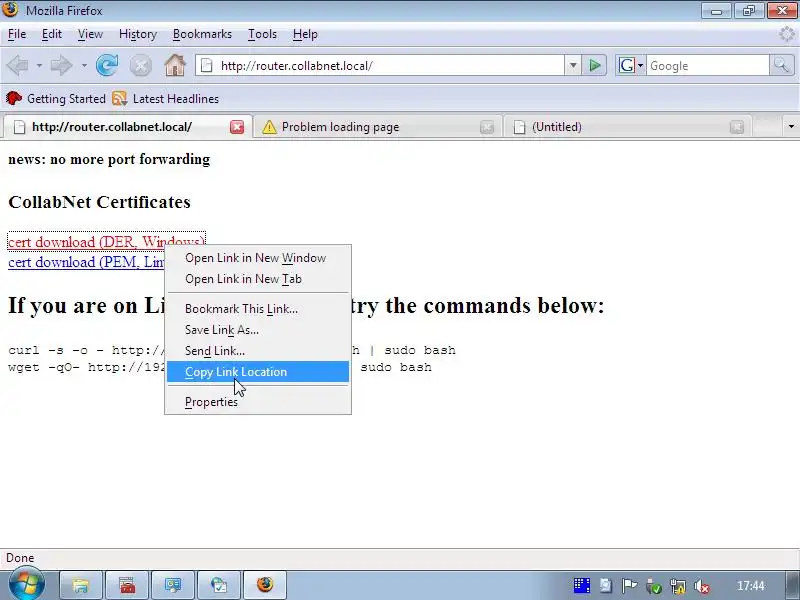This screenshot has height=600, width=800.
Task: Click the green Go arrow button
Action: click(594, 65)
